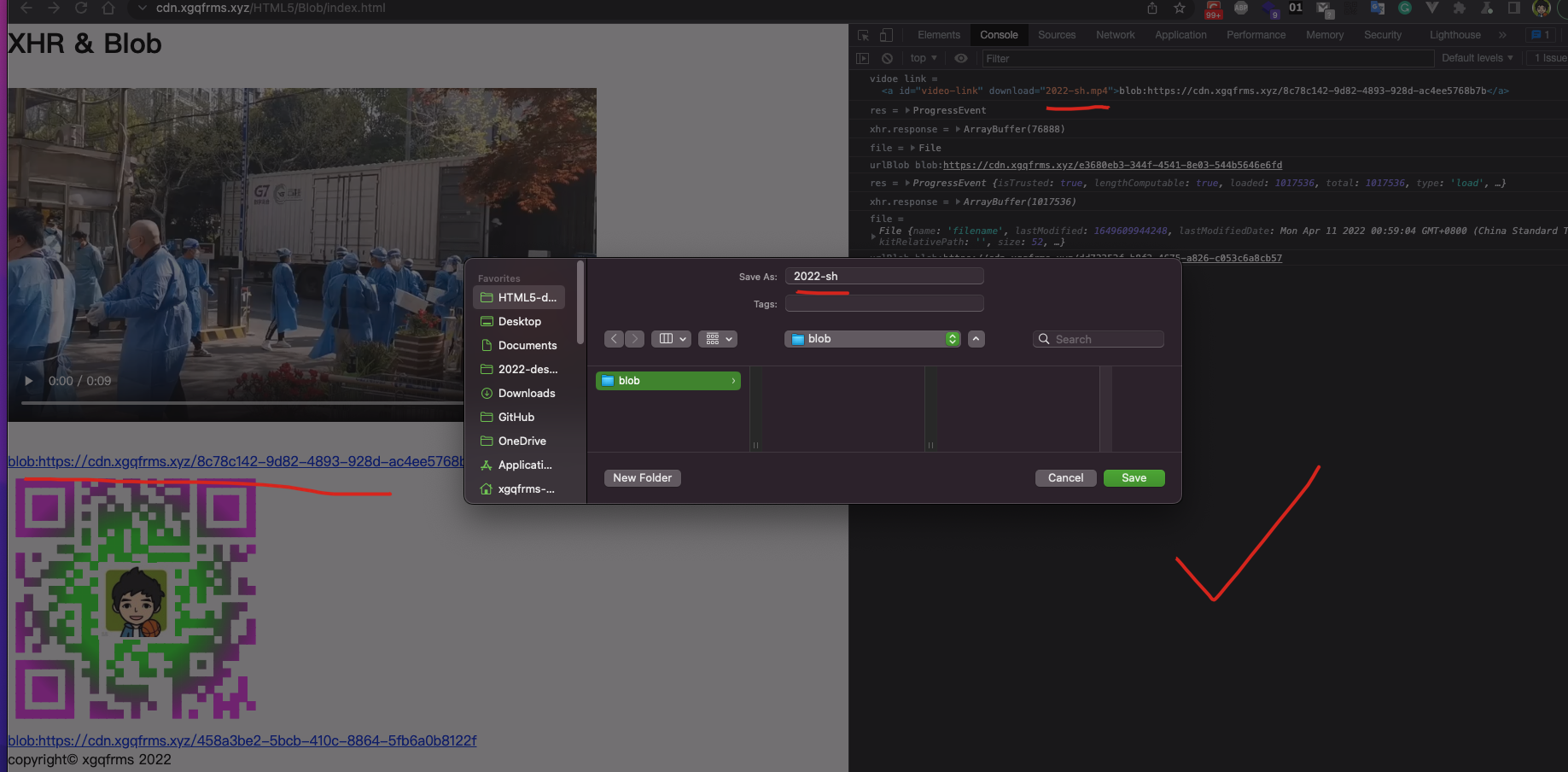Go forward in the save dialog
Viewport: 1568px width, 772px height.
[635, 339]
